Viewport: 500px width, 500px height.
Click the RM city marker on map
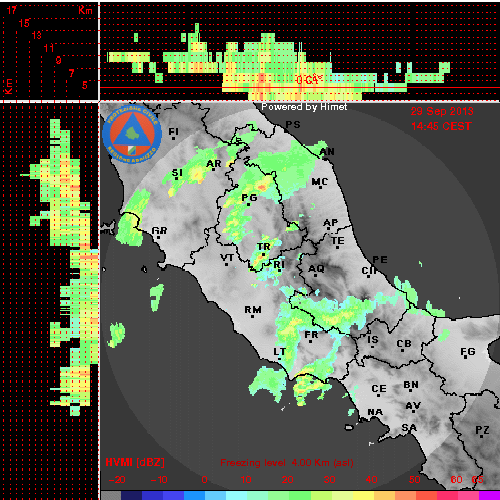click(252, 316)
